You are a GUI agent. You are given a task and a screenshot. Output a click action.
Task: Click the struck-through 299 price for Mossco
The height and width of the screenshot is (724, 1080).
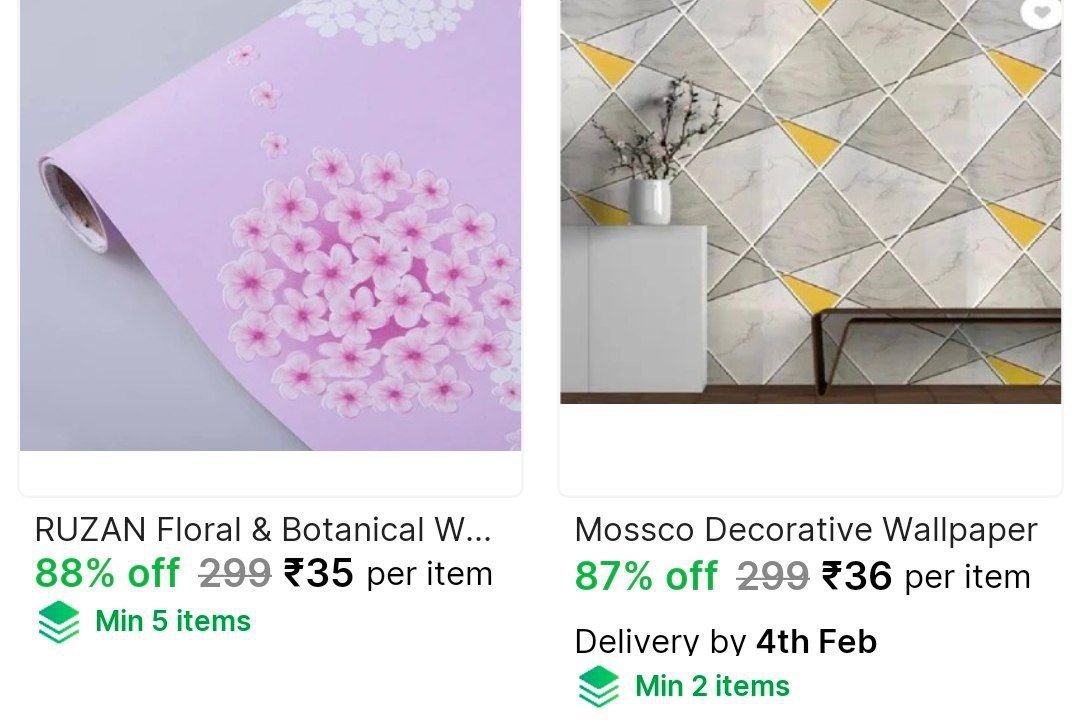coord(772,576)
